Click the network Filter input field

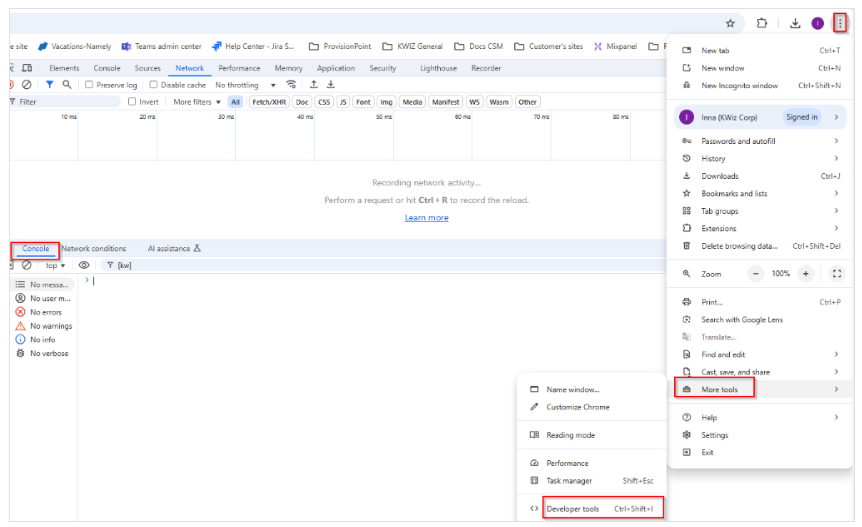click(x=65, y=102)
